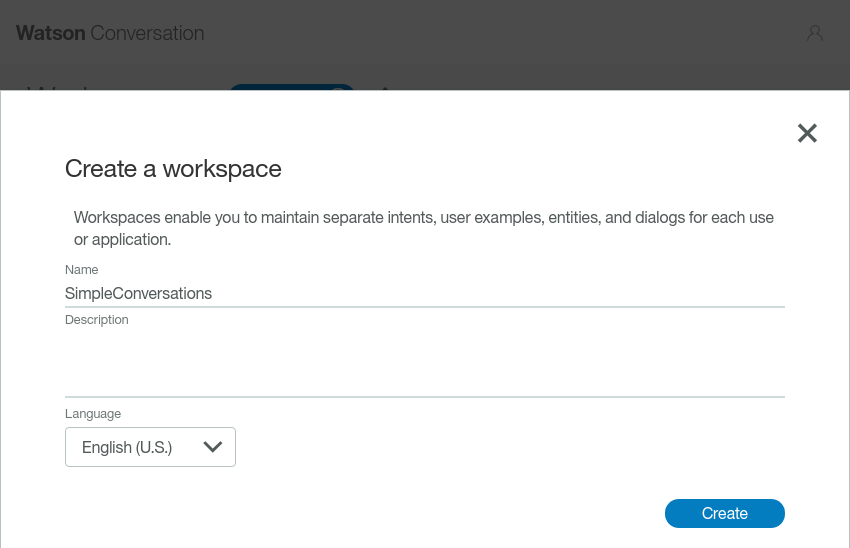
Task: Open the user profile icon
Action: pyautogui.click(x=814, y=33)
